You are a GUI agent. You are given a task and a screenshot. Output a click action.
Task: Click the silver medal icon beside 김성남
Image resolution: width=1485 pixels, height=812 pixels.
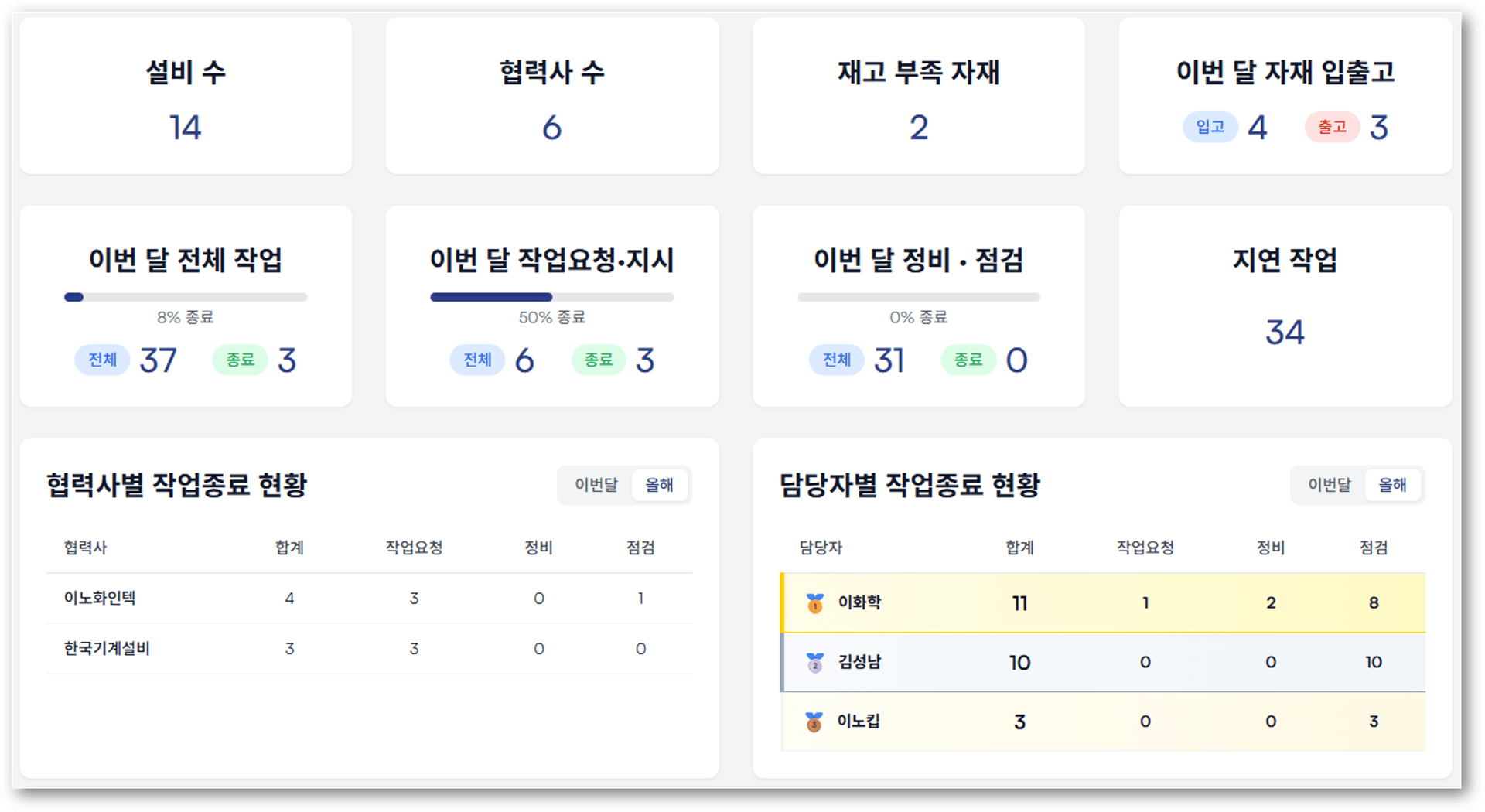[814, 663]
